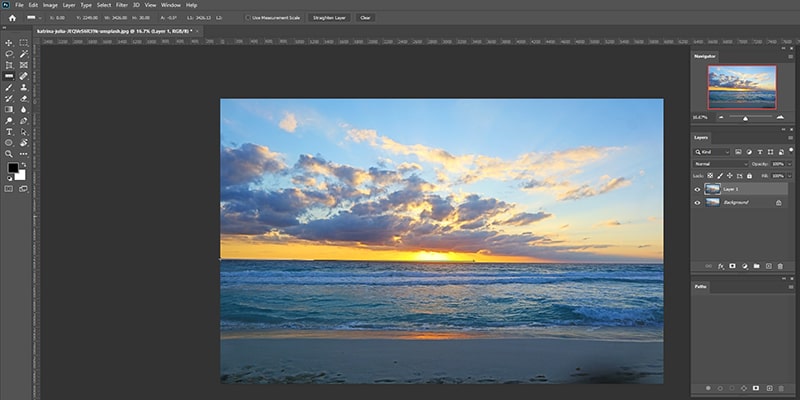Image resolution: width=800 pixels, height=400 pixels.
Task: Open the Layer menu
Action: (69, 5)
